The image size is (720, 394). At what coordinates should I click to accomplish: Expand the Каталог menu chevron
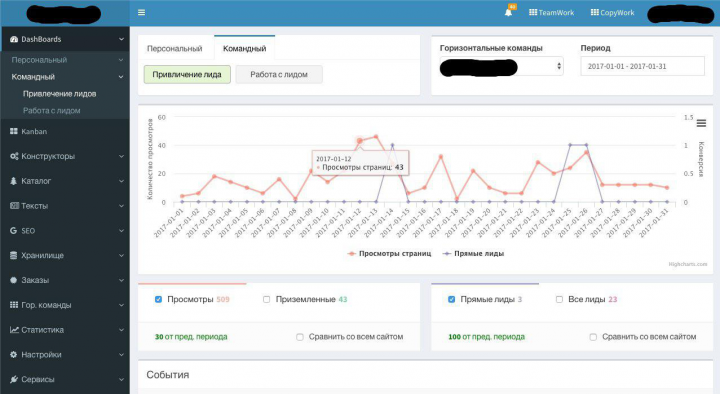coord(121,181)
